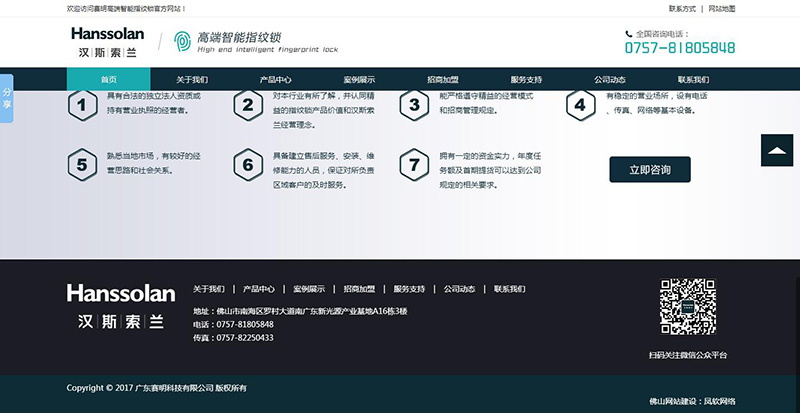Click footer link 产品中心

(259, 289)
